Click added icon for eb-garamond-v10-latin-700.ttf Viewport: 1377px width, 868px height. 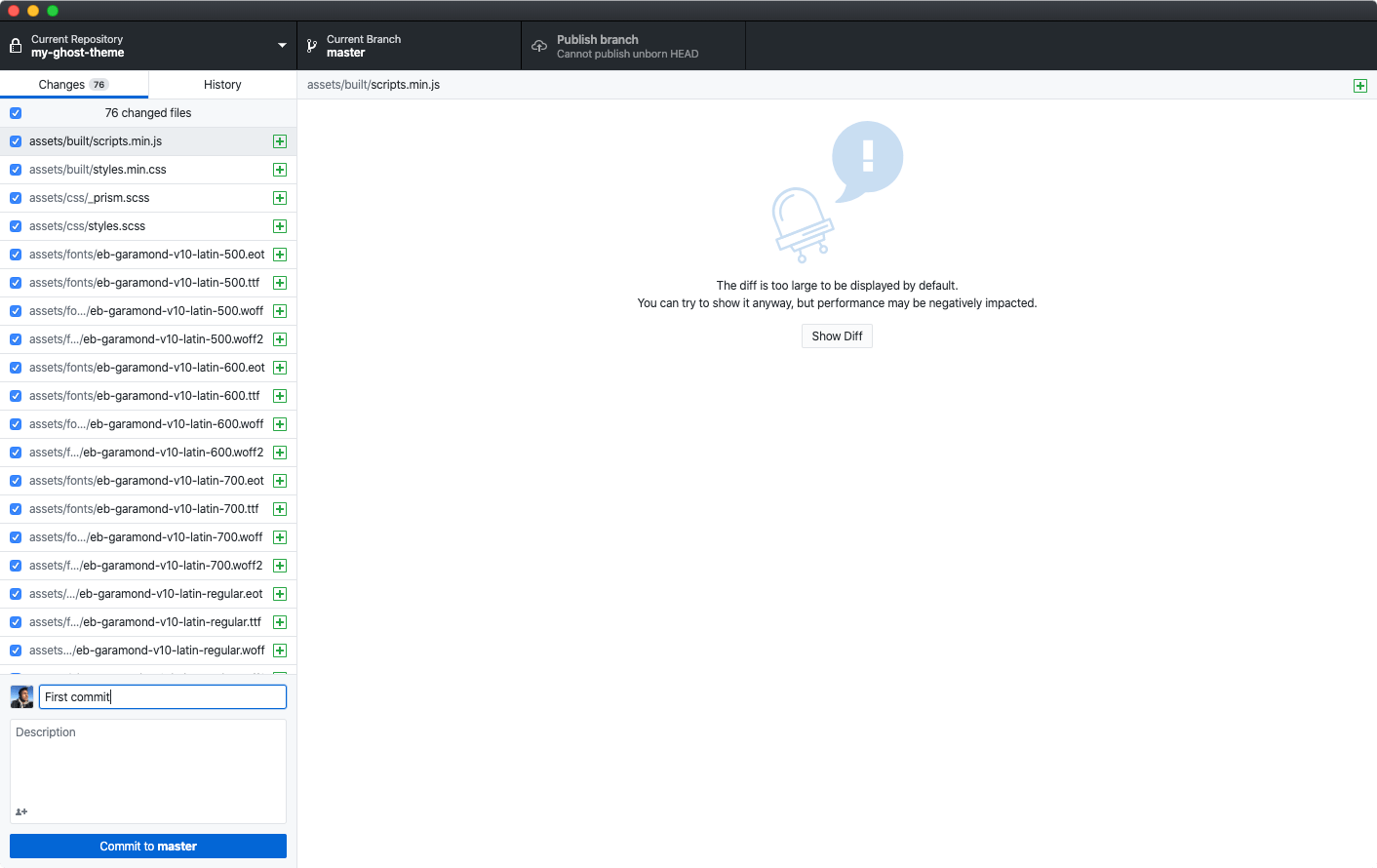tap(280, 509)
